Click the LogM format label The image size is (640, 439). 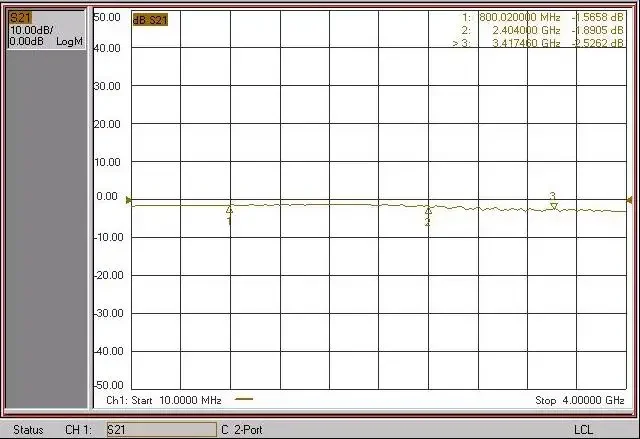pyautogui.click(x=67, y=41)
